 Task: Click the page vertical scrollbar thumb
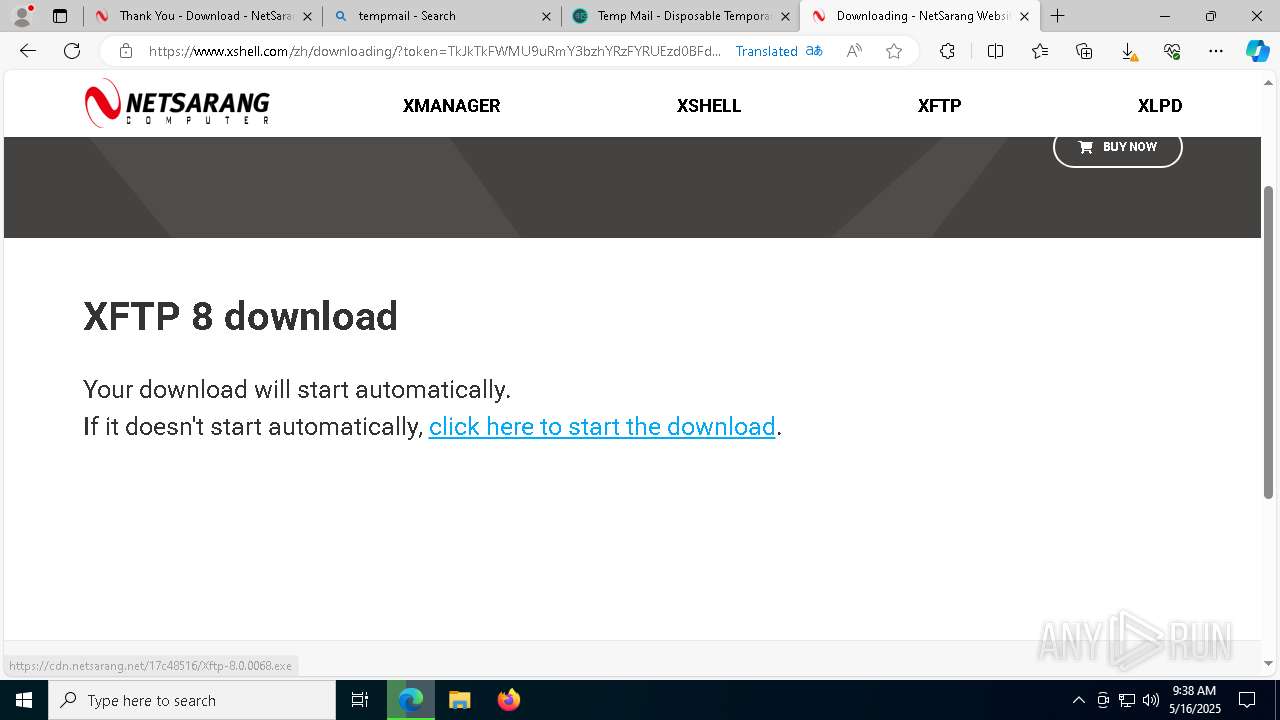click(x=1269, y=341)
